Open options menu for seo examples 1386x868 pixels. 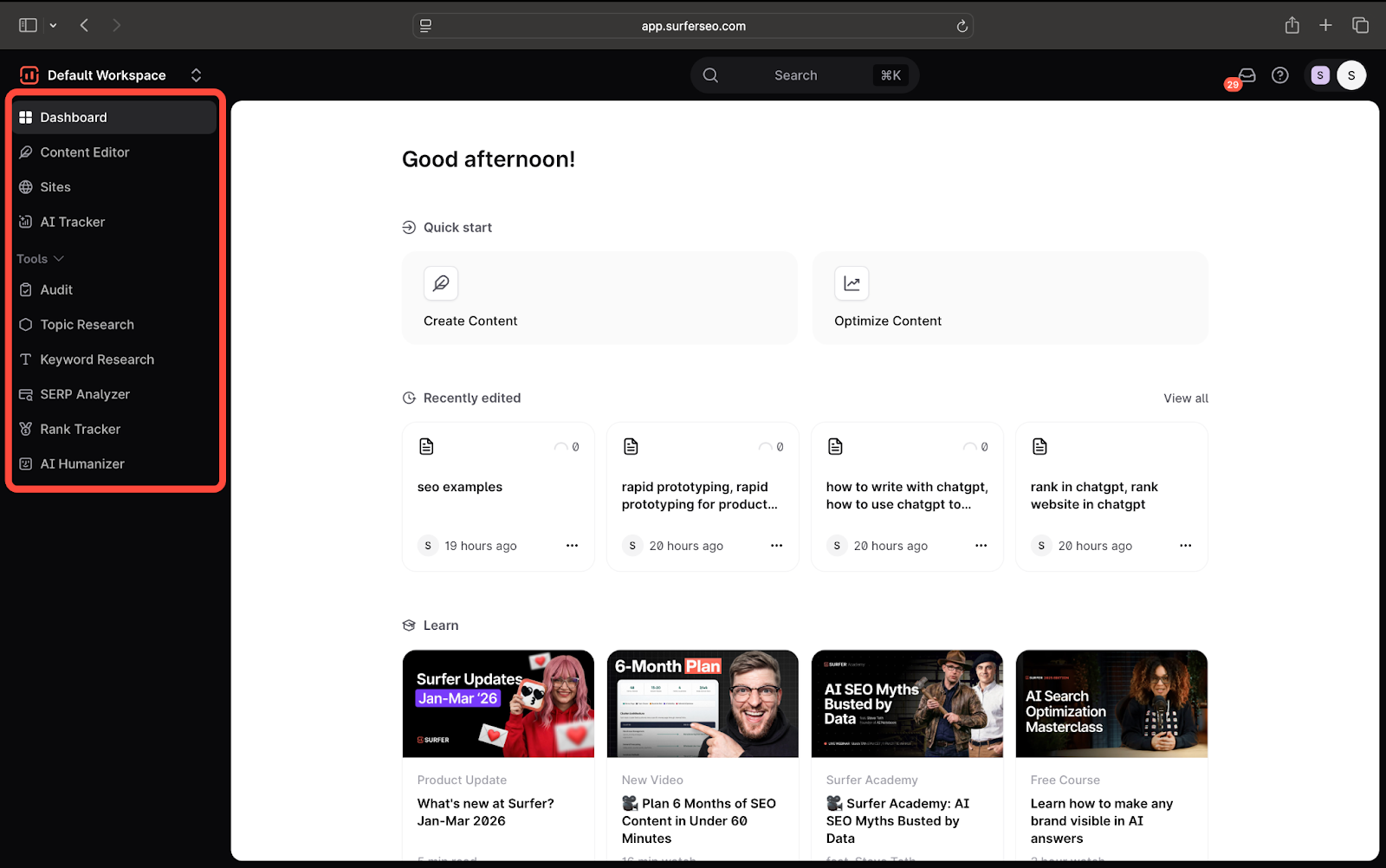[572, 546]
